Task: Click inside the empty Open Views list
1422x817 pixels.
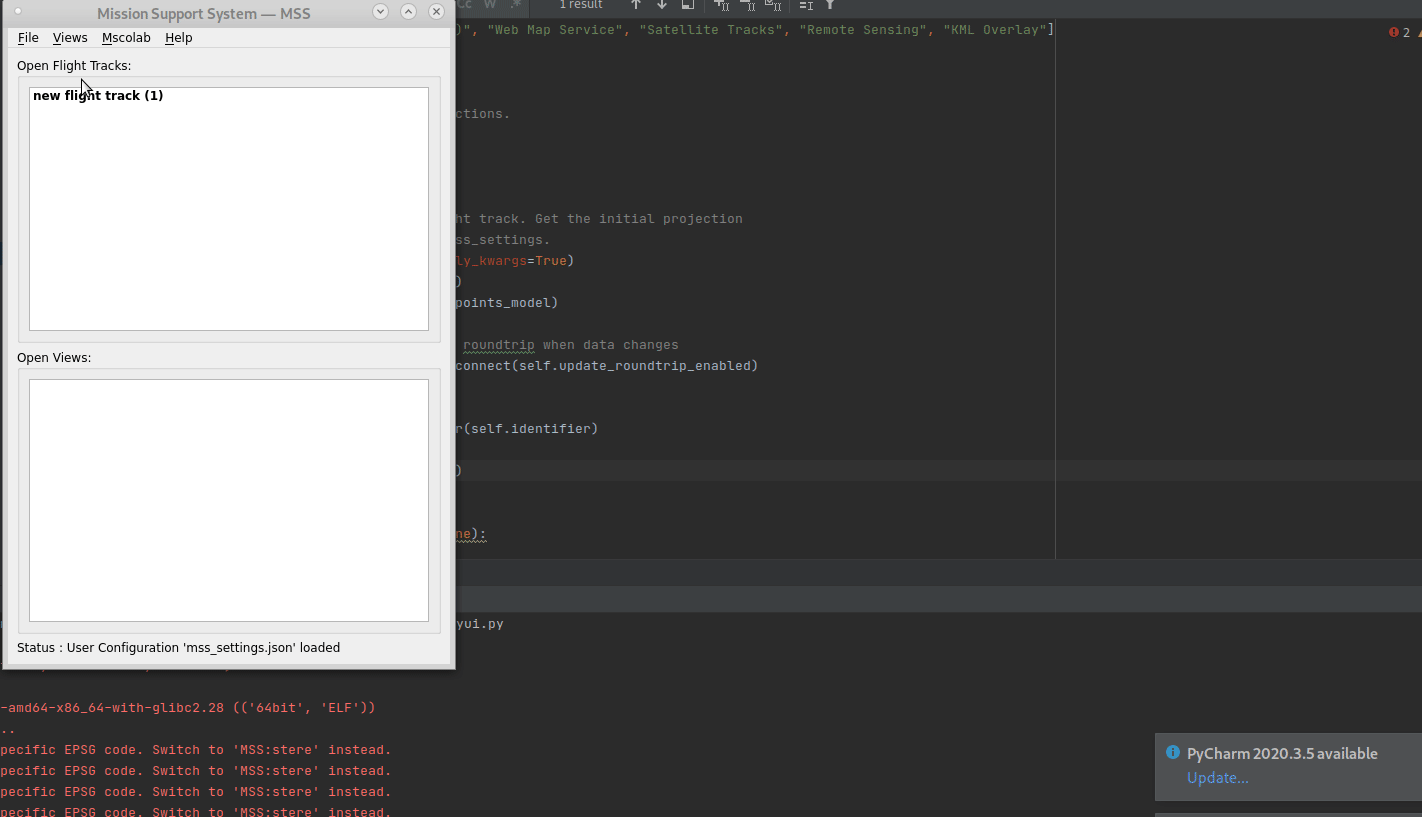Action: [228, 500]
